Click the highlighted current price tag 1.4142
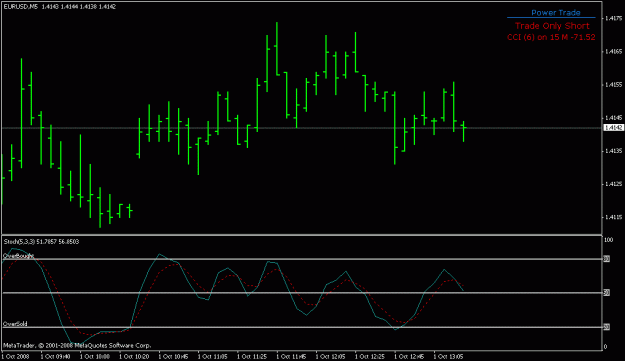 coord(614,128)
